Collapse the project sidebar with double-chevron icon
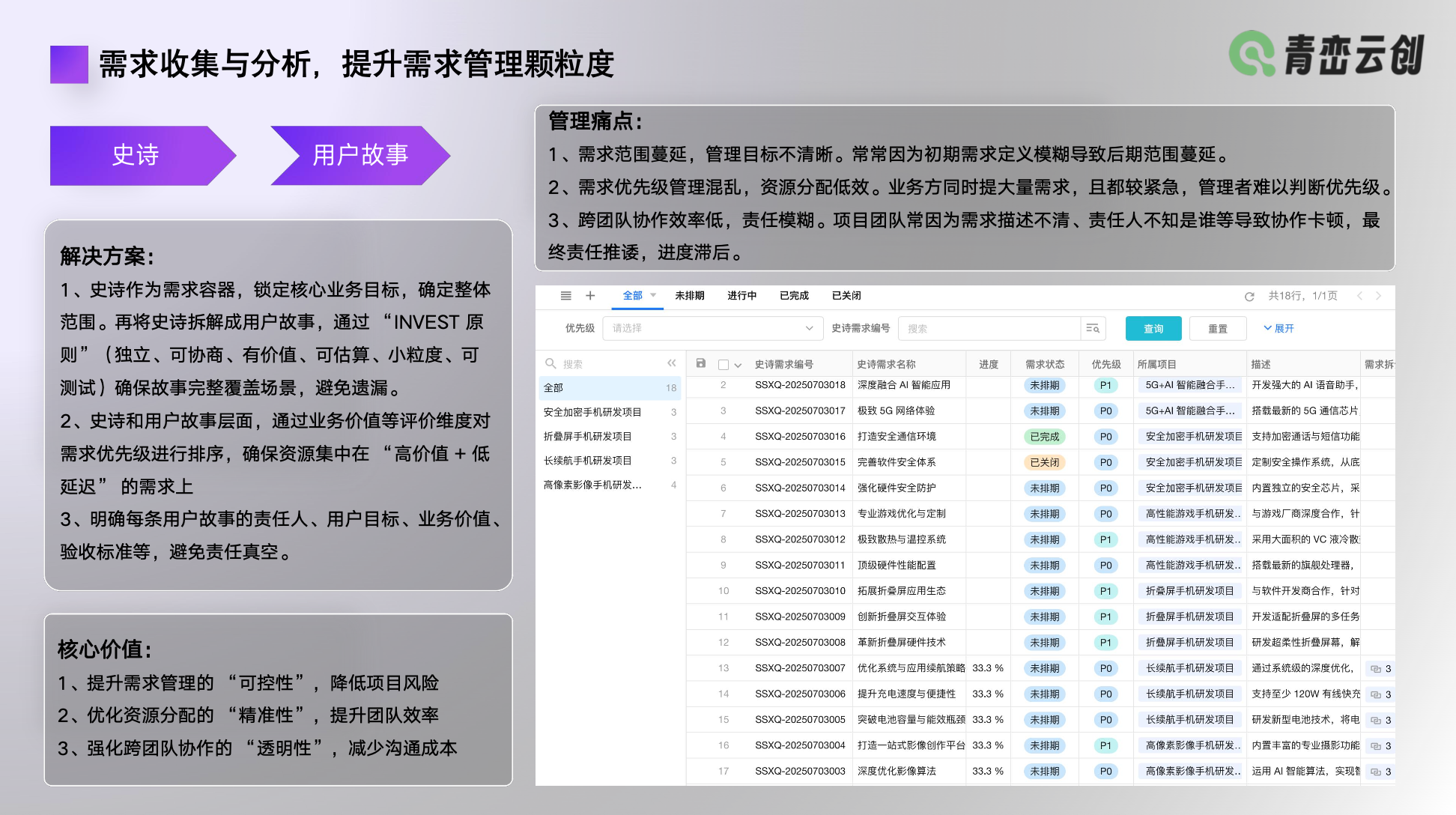This screenshot has height=815, width=1456. coord(672,363)
